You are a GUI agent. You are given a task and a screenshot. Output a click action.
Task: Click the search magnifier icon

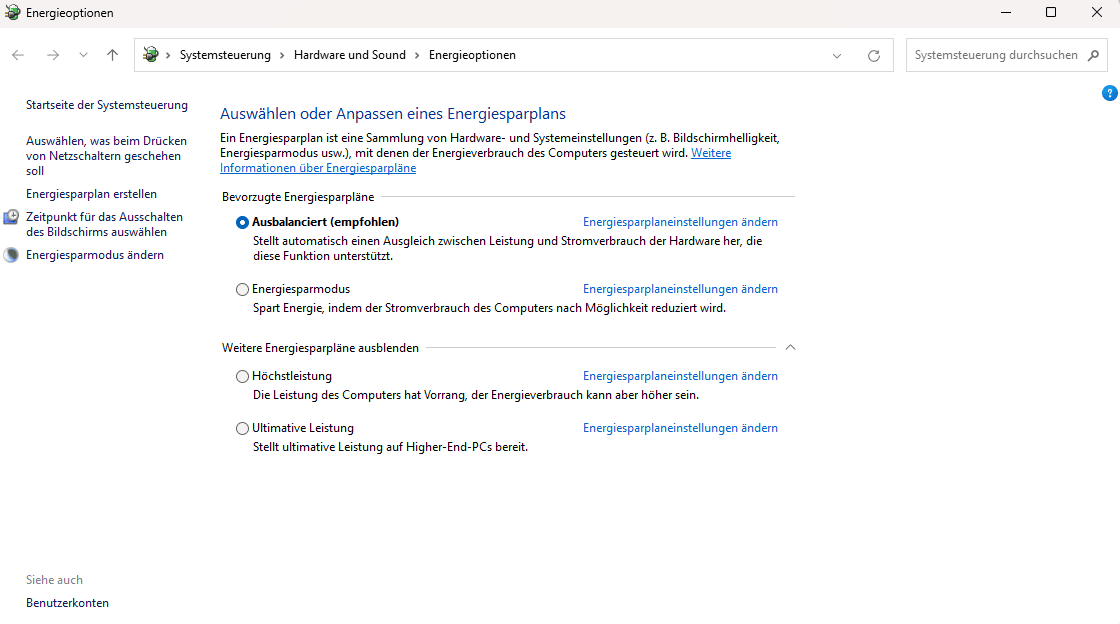coord(1093,55)
